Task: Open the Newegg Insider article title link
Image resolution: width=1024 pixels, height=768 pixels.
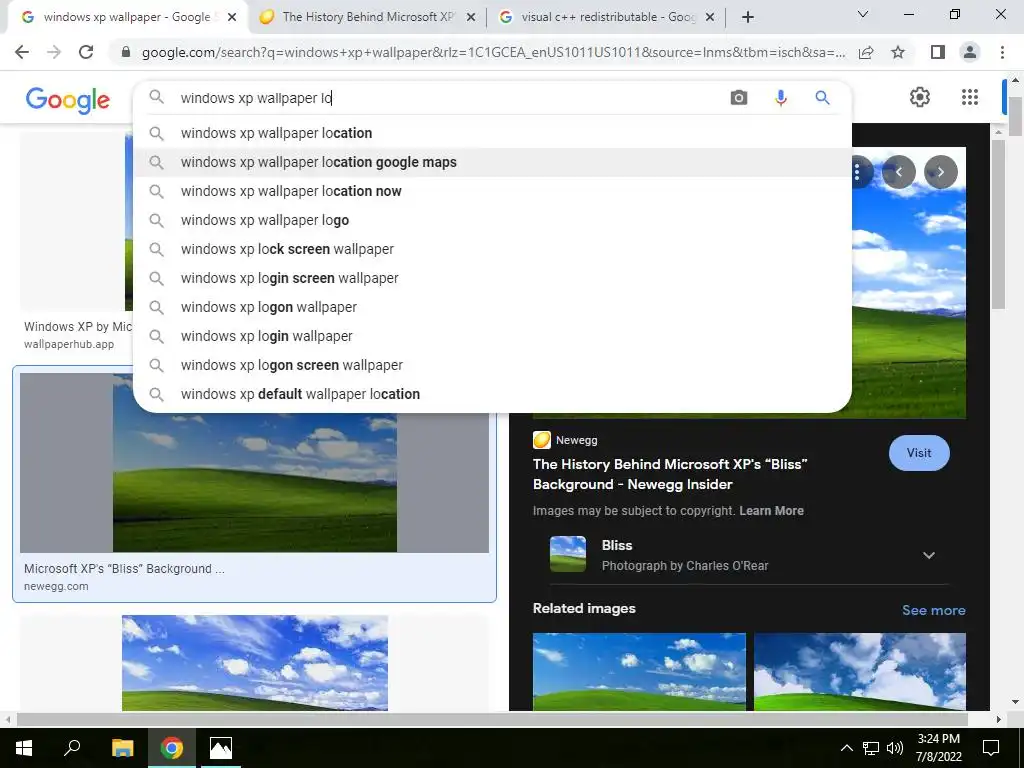Action: pyautogui.click(x=670, y=474)
